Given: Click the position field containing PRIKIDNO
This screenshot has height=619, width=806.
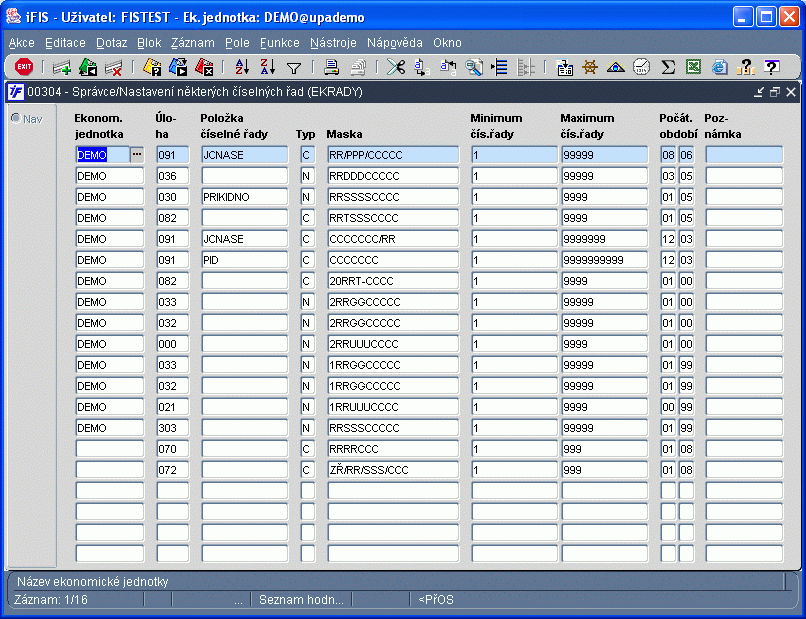Looking at the screenshot, I should 245,197.
